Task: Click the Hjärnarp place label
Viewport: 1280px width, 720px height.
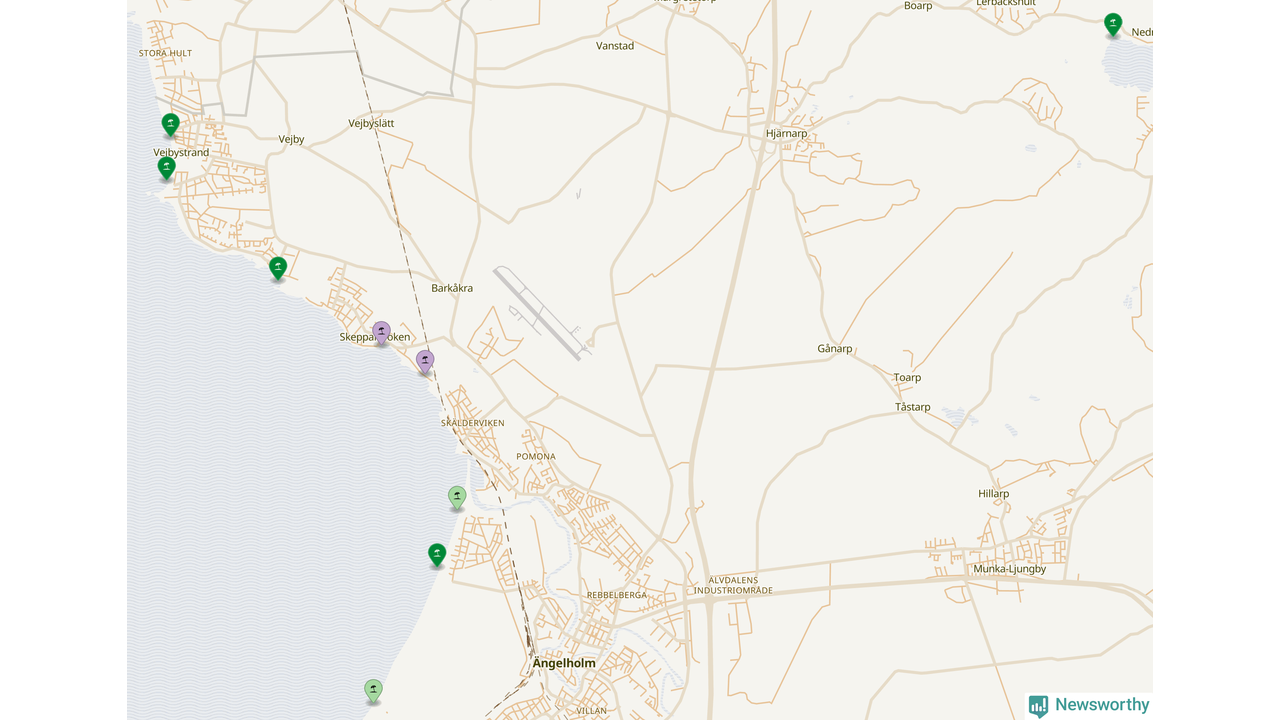Action: click(x=786, y=133)
